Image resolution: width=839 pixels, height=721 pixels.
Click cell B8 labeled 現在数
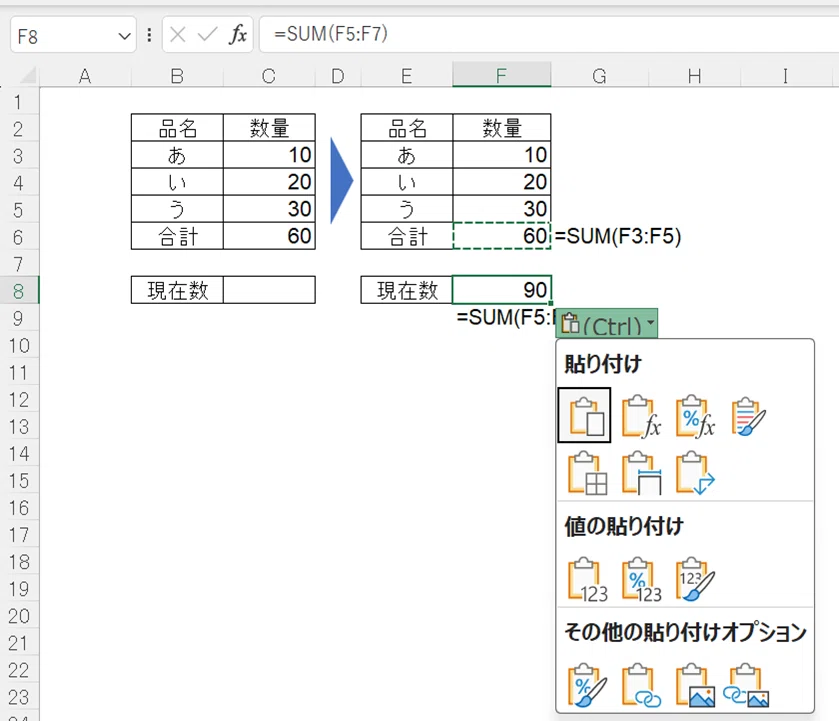tap(177, 290)
